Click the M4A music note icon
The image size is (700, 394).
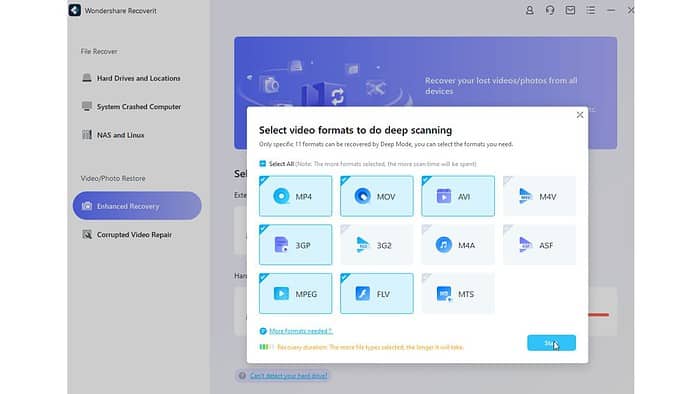click(x=444, y=245)
